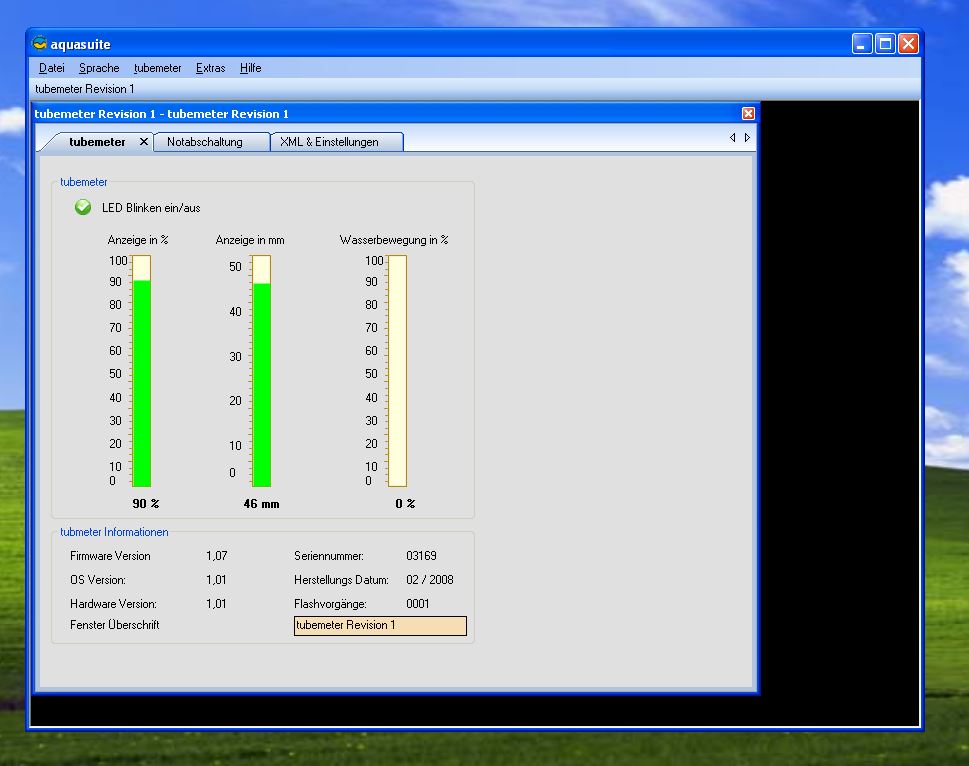969x766 pixels.
Task: Close the tubemeter Revision 1 inner window
Action: [748, 114]
